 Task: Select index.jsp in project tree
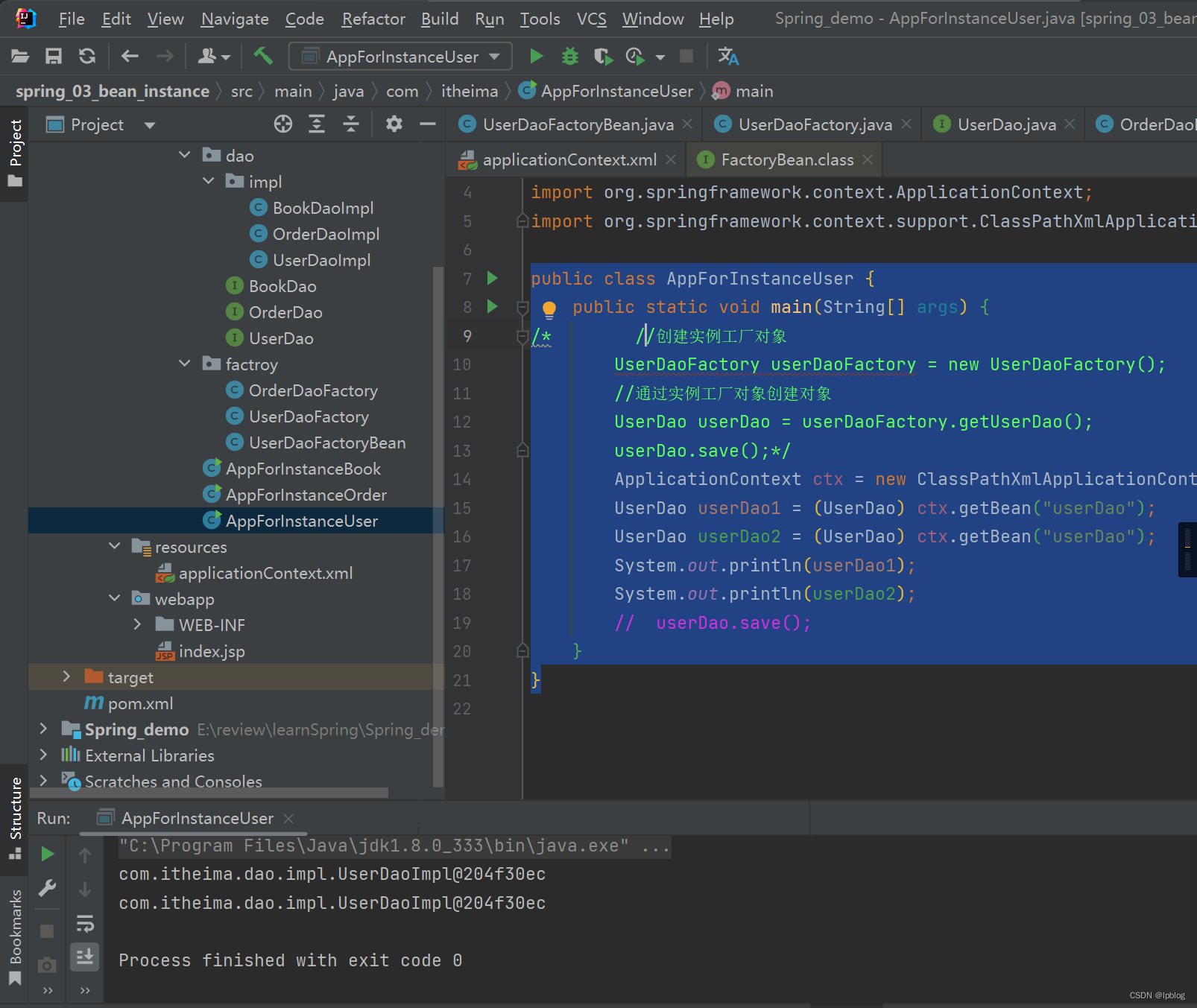212,651
